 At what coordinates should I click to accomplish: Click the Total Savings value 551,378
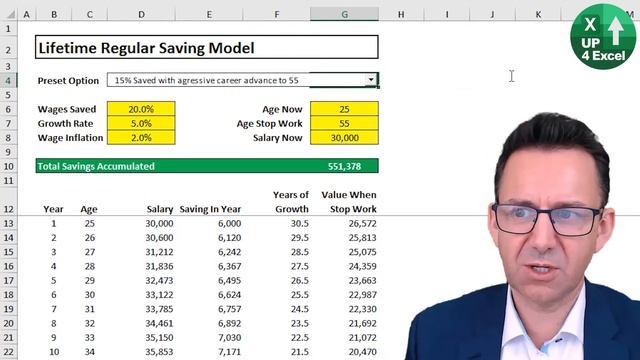[x=344, y=166]
